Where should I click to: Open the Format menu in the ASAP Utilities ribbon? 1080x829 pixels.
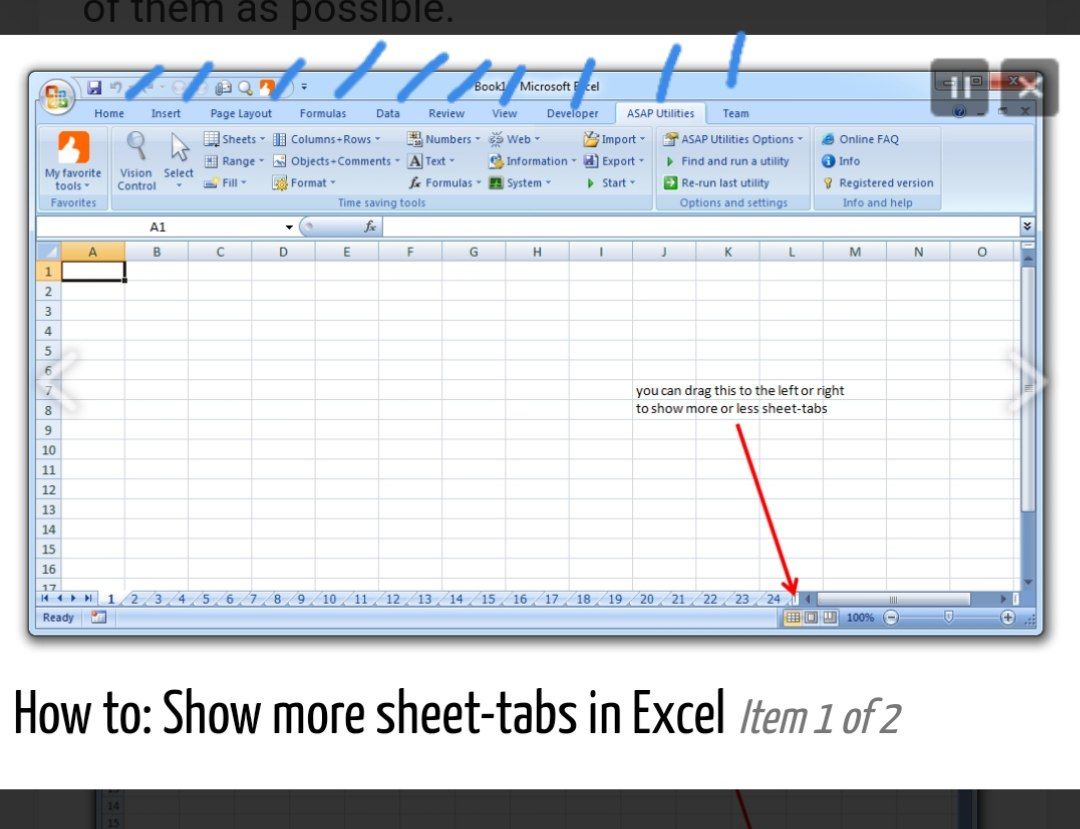(304, 183)
